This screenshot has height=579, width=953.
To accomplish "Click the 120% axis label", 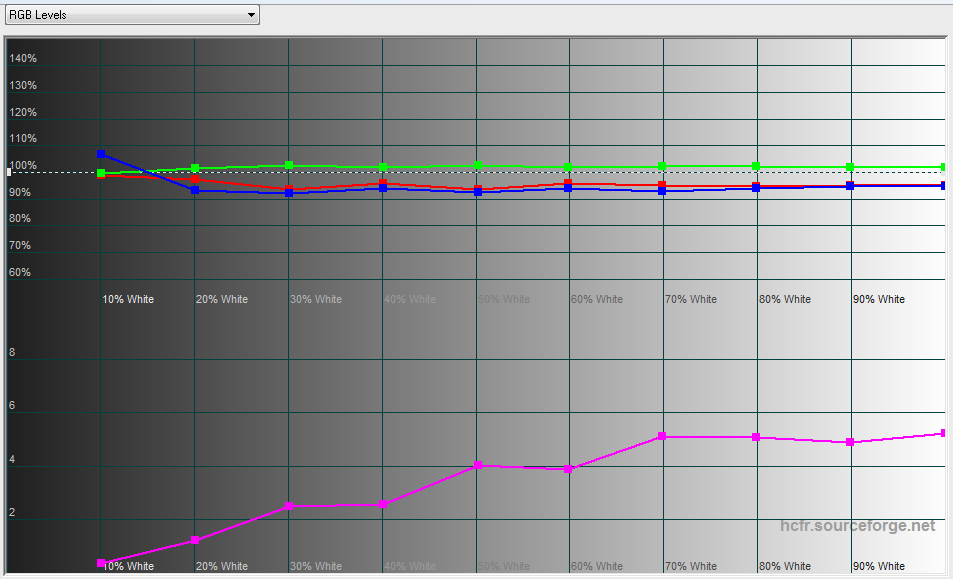I will [23, 112].
